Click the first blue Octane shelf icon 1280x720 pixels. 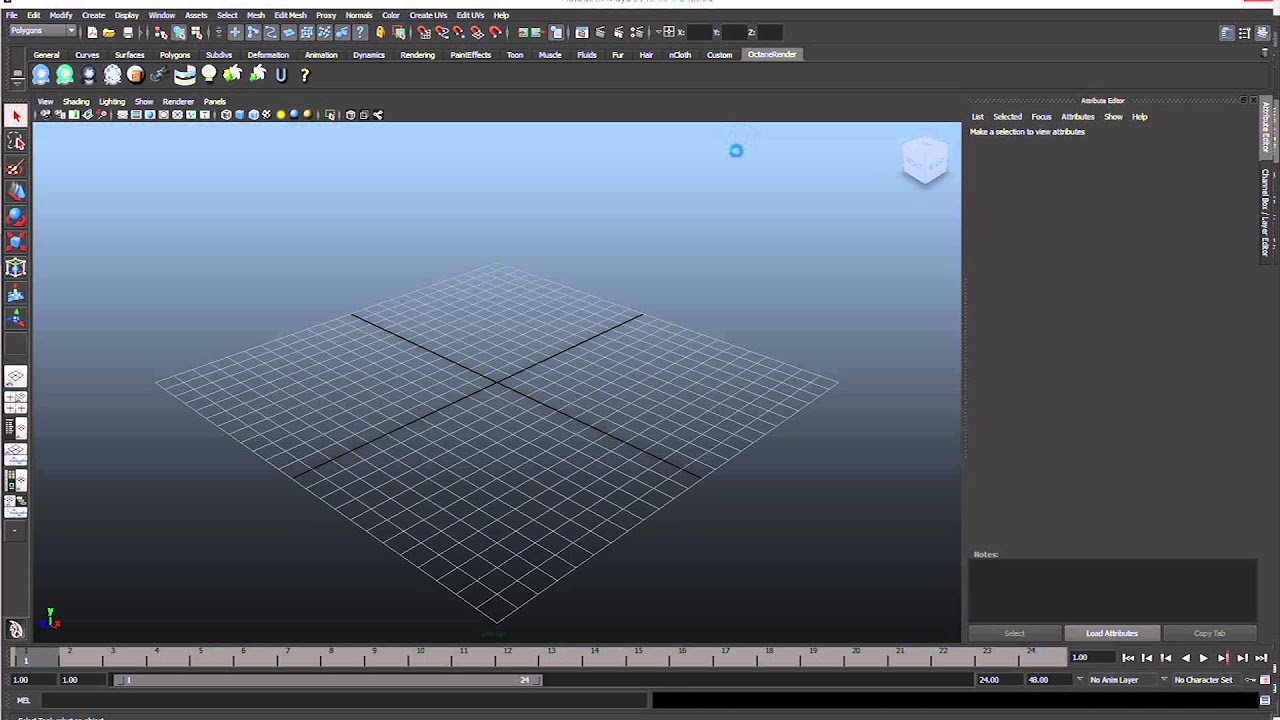point(41,74)
